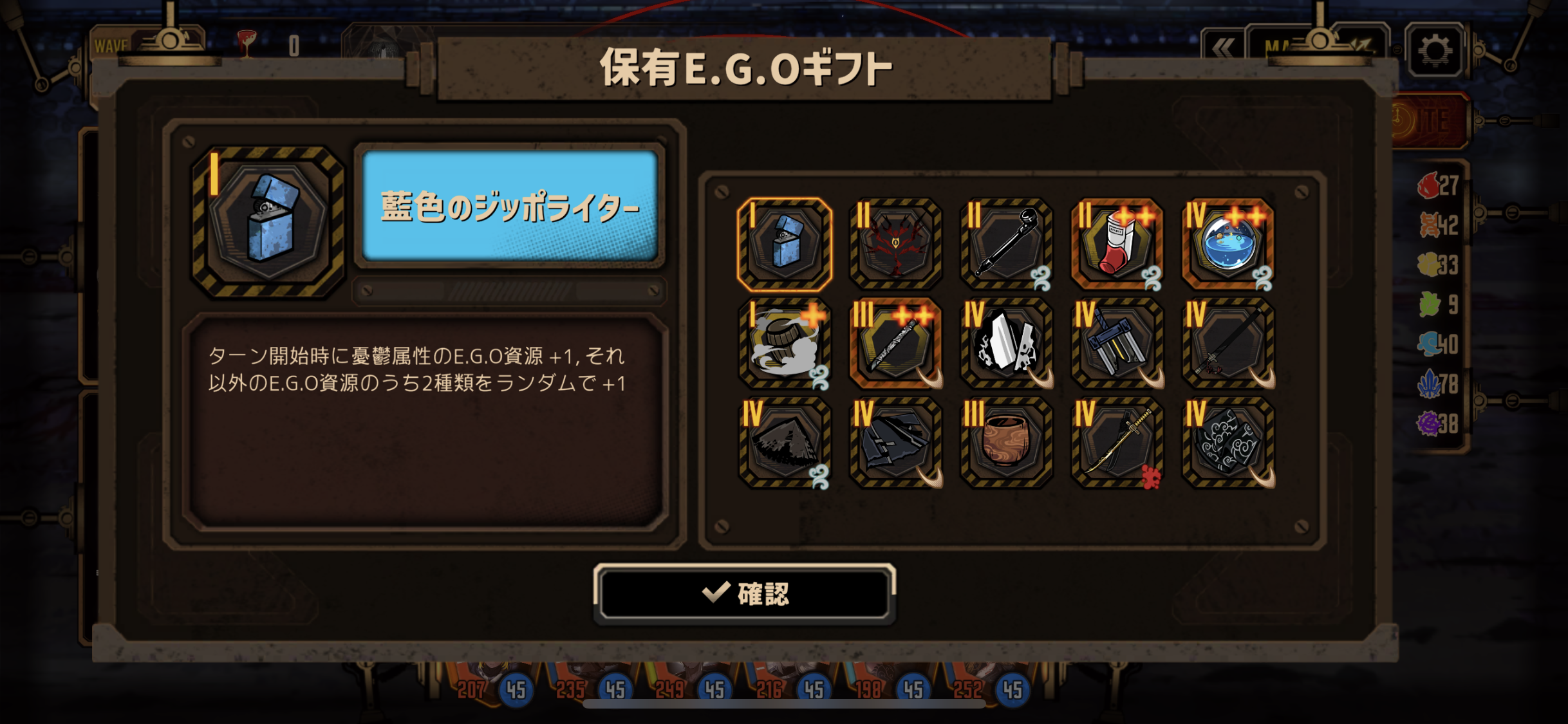Screen dimensions: 1568x724
Task: Select the blue Zippo lighter gift
Action: 785,245
